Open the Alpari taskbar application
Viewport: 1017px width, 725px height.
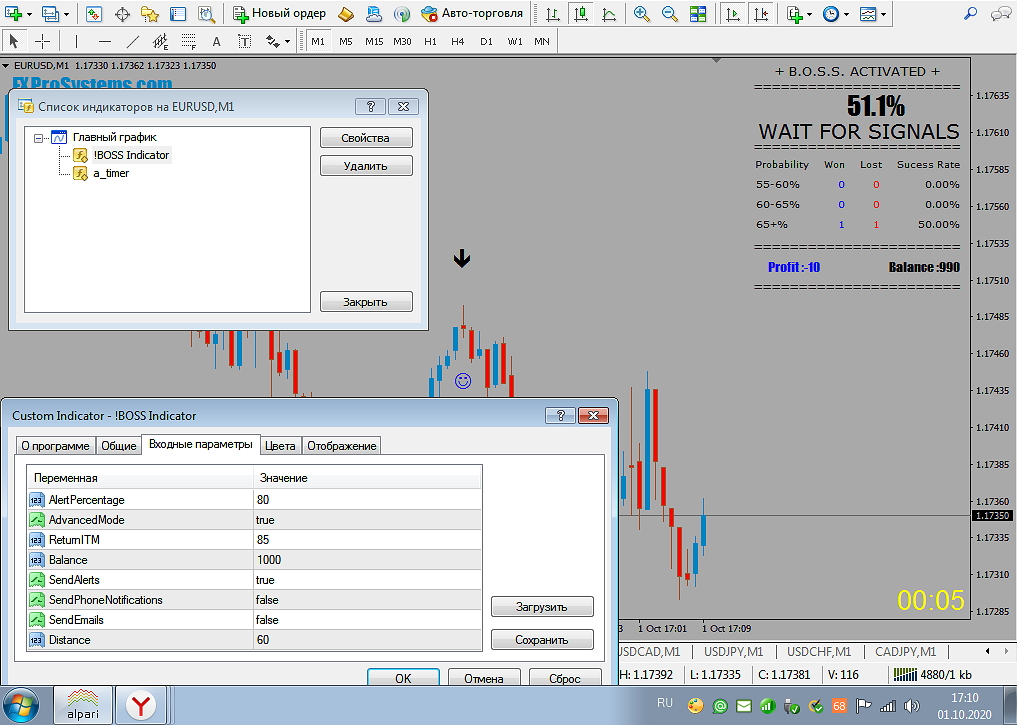pos(83,705)
